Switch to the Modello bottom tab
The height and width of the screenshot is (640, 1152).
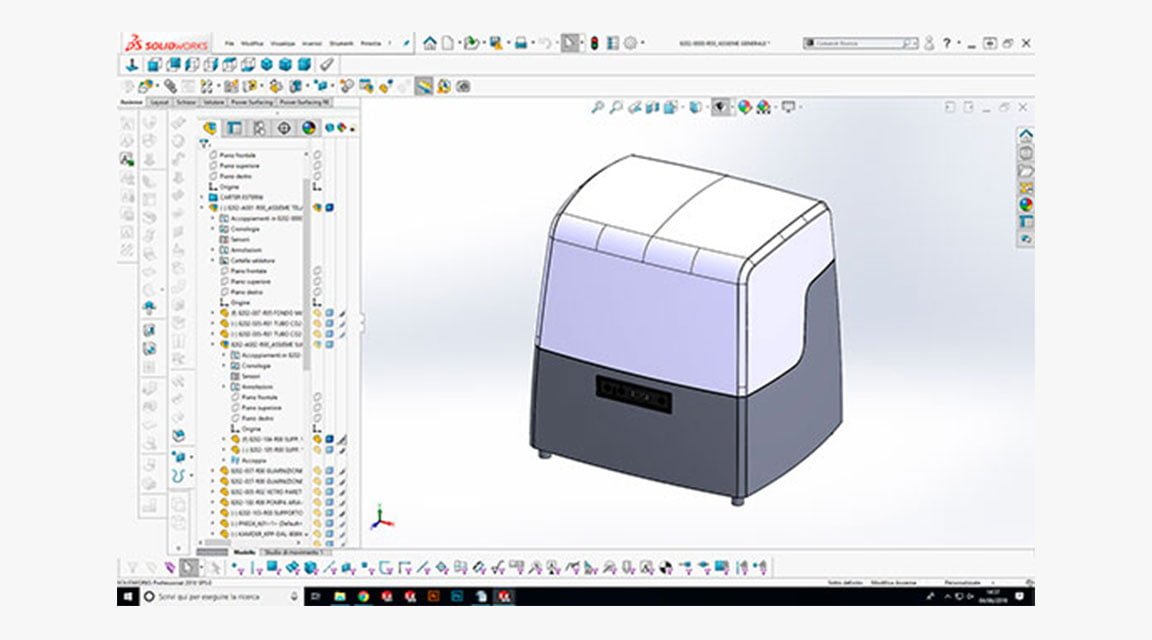pyautogui.click(x=244, y=552)
